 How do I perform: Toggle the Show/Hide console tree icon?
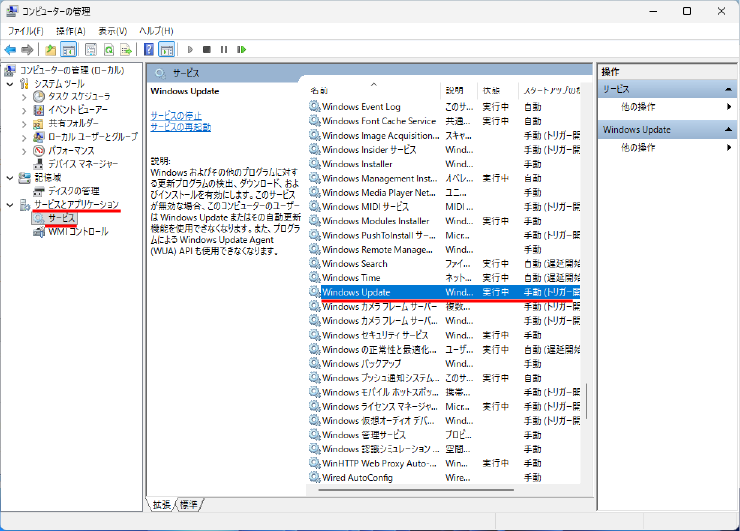click(x=69, y=50)
